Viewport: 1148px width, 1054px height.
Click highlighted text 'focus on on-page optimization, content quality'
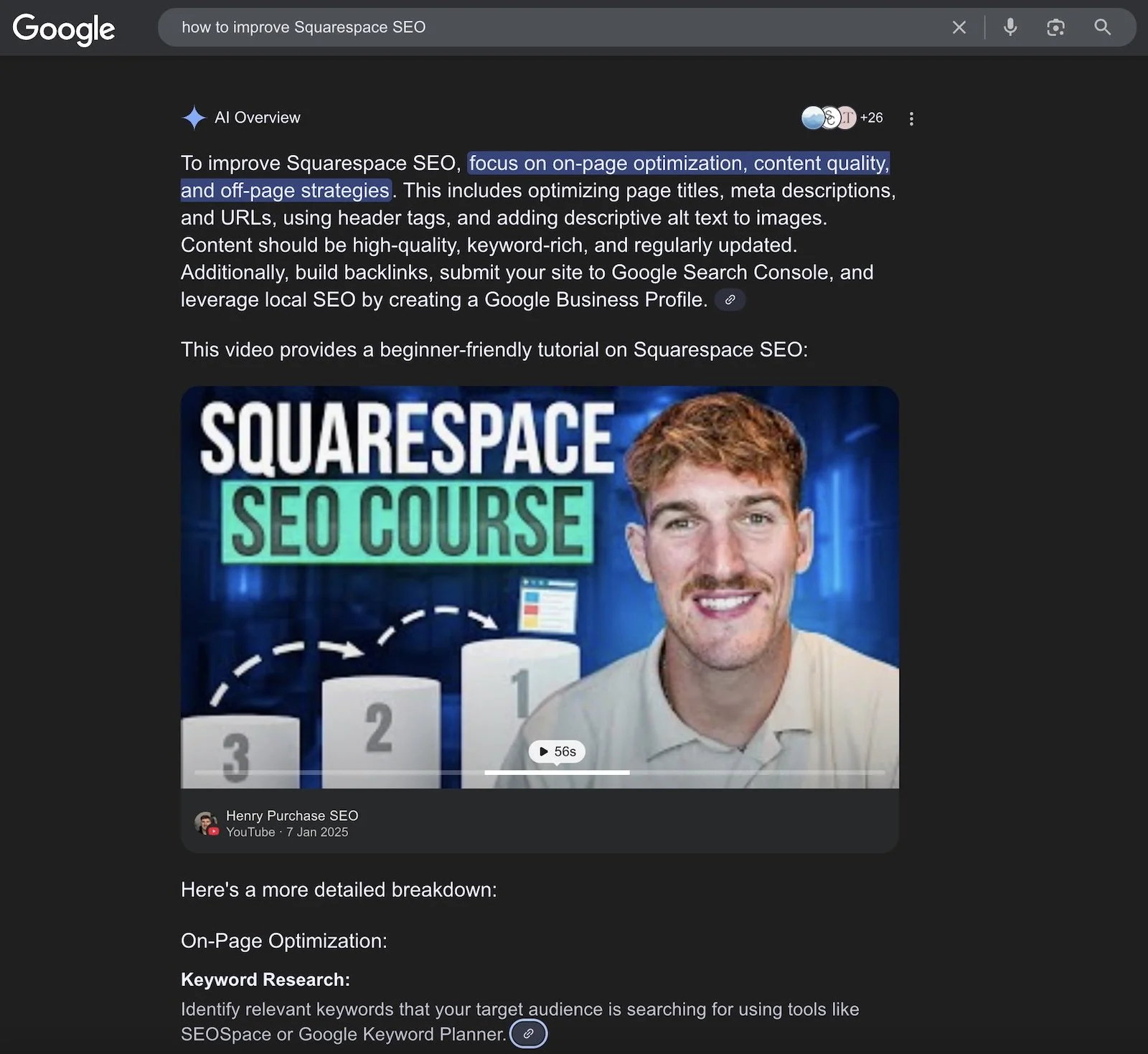pyautogui.click(x=679, y=164)
